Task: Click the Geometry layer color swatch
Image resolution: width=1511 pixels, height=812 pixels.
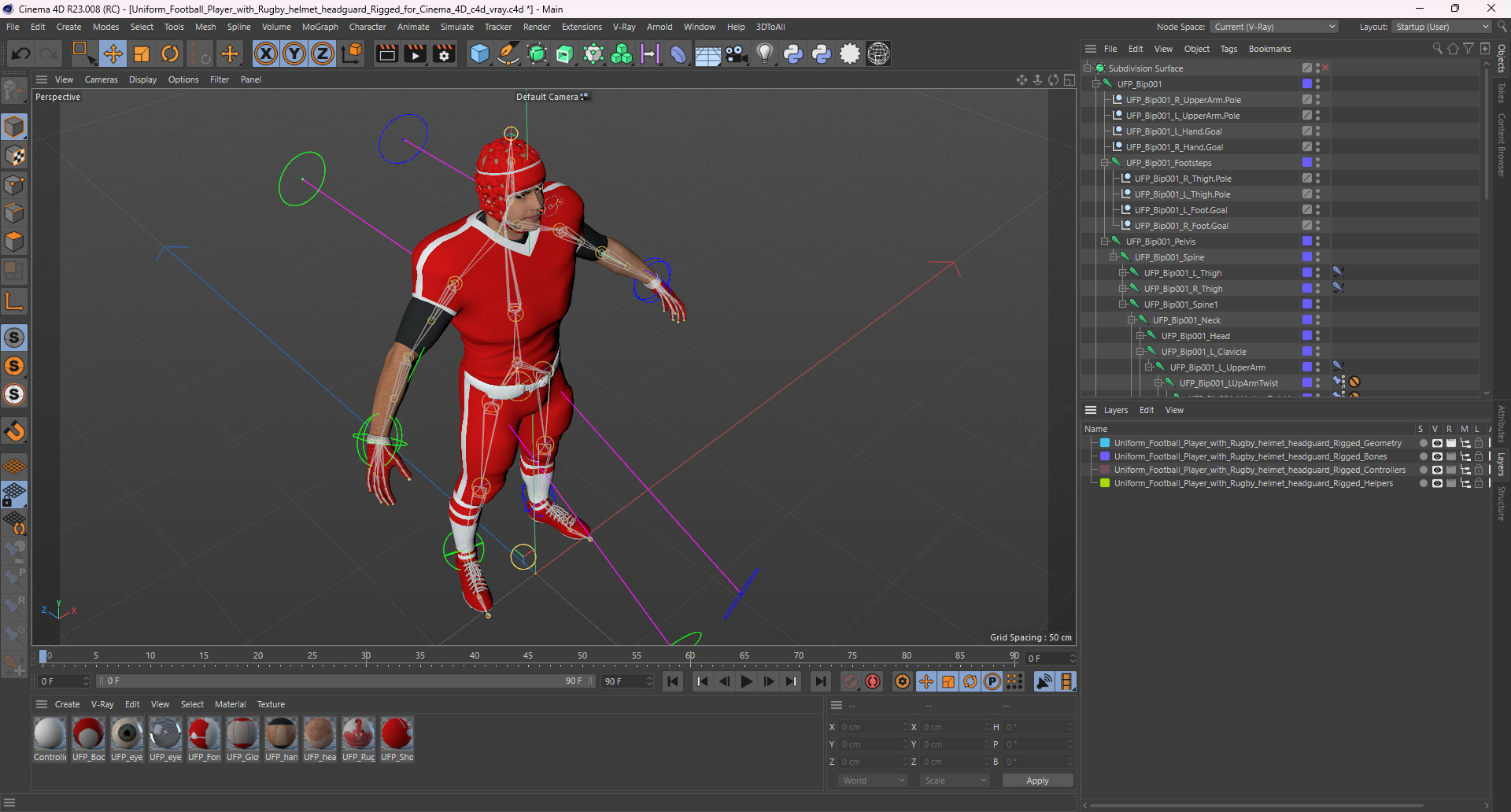Action: [x=1105, y=443]
